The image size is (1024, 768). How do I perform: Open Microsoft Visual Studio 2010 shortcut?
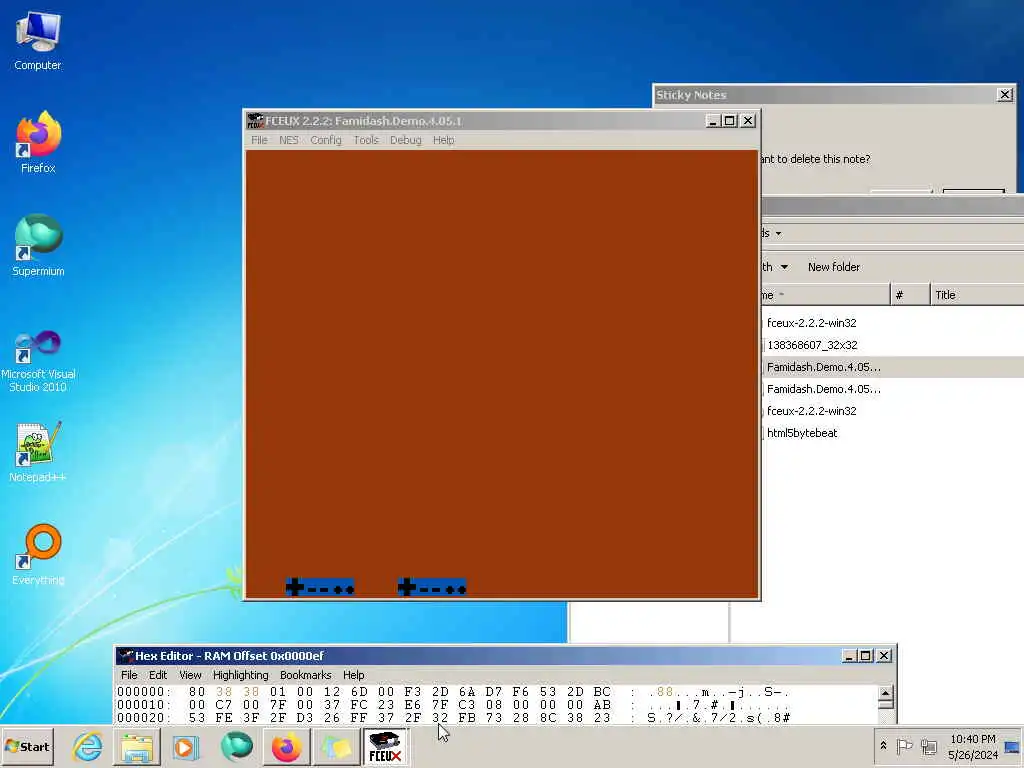(x=38, y=360)
